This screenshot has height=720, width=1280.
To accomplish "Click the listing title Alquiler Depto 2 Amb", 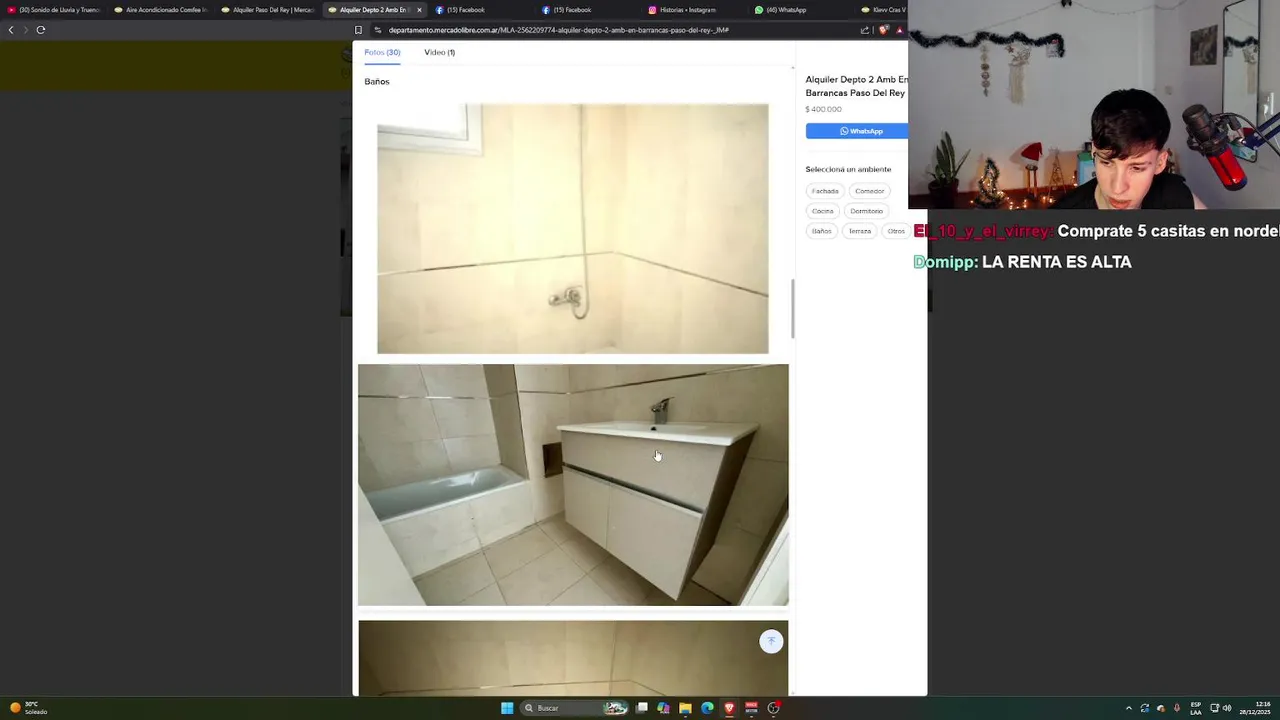I will 857,86.
